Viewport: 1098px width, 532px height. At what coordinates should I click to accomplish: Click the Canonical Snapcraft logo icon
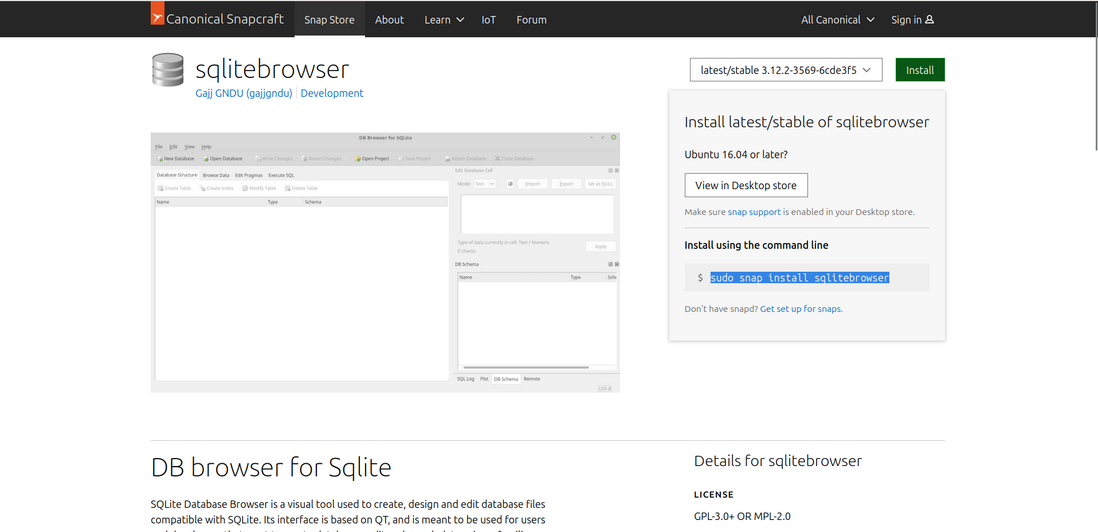coord(157,15)
